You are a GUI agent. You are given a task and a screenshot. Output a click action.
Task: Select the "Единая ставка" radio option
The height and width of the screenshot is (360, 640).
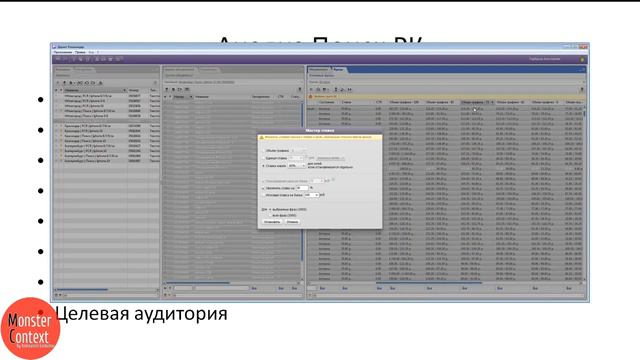point(264,158)
